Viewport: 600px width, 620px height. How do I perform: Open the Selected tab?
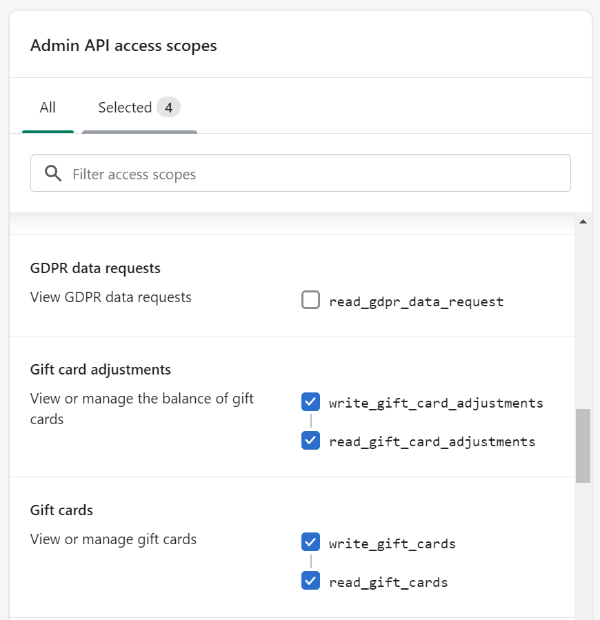(x=139, y=108)
